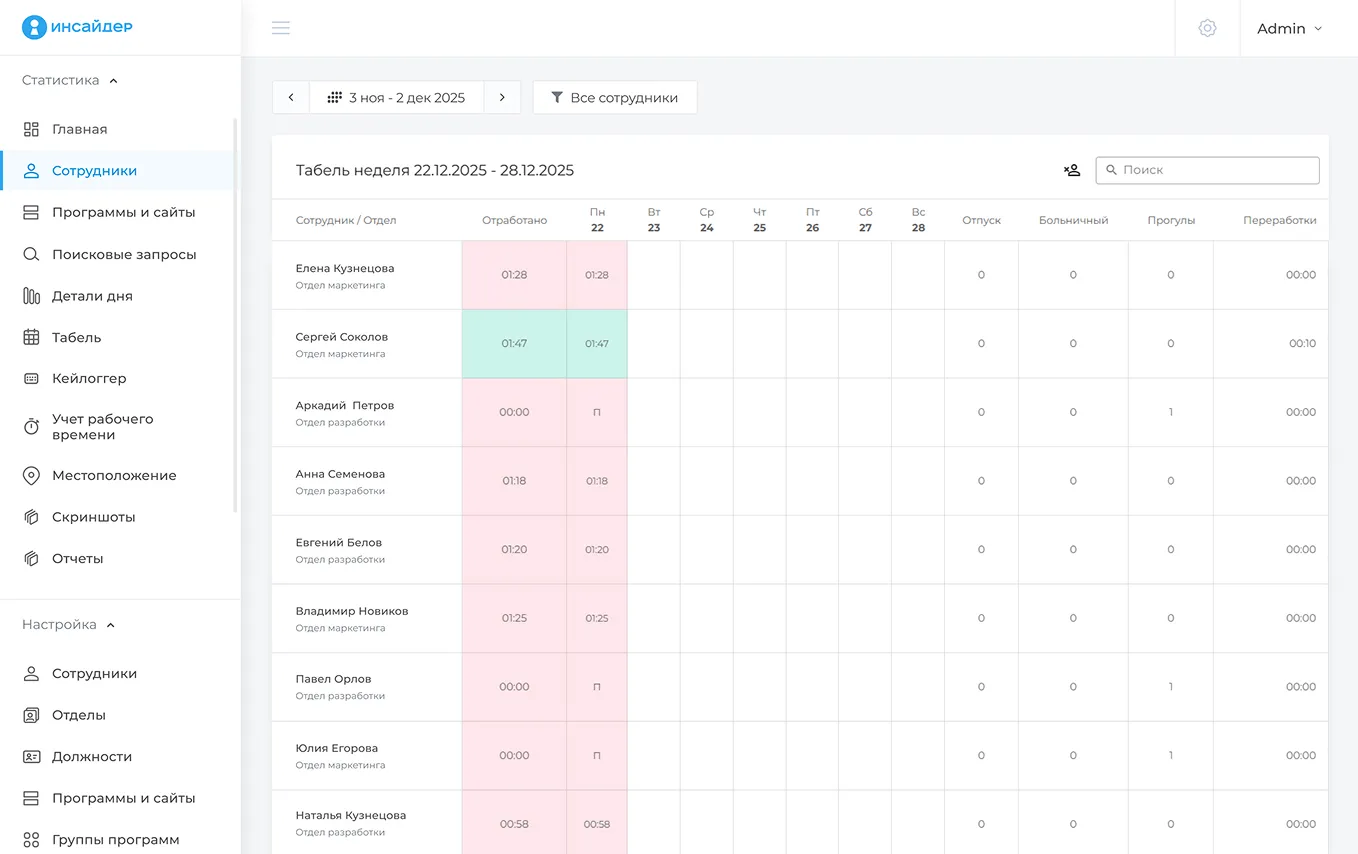This screenshot has height=854, width=1358.
Task: Click the hamburger menu icon
Action: [281, 28]
